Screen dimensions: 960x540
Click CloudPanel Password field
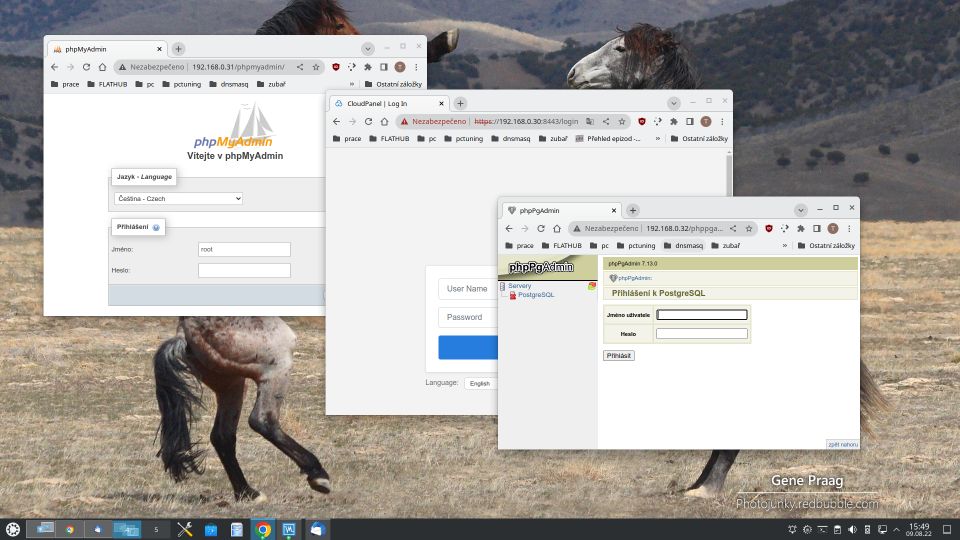pyautogui.click(x=469, y=317)
